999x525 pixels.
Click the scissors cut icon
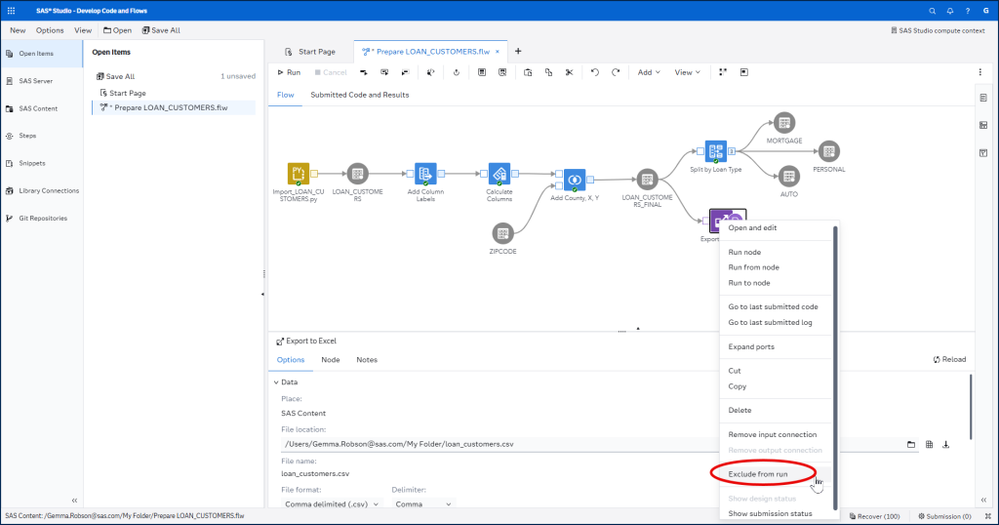[569, 73]
